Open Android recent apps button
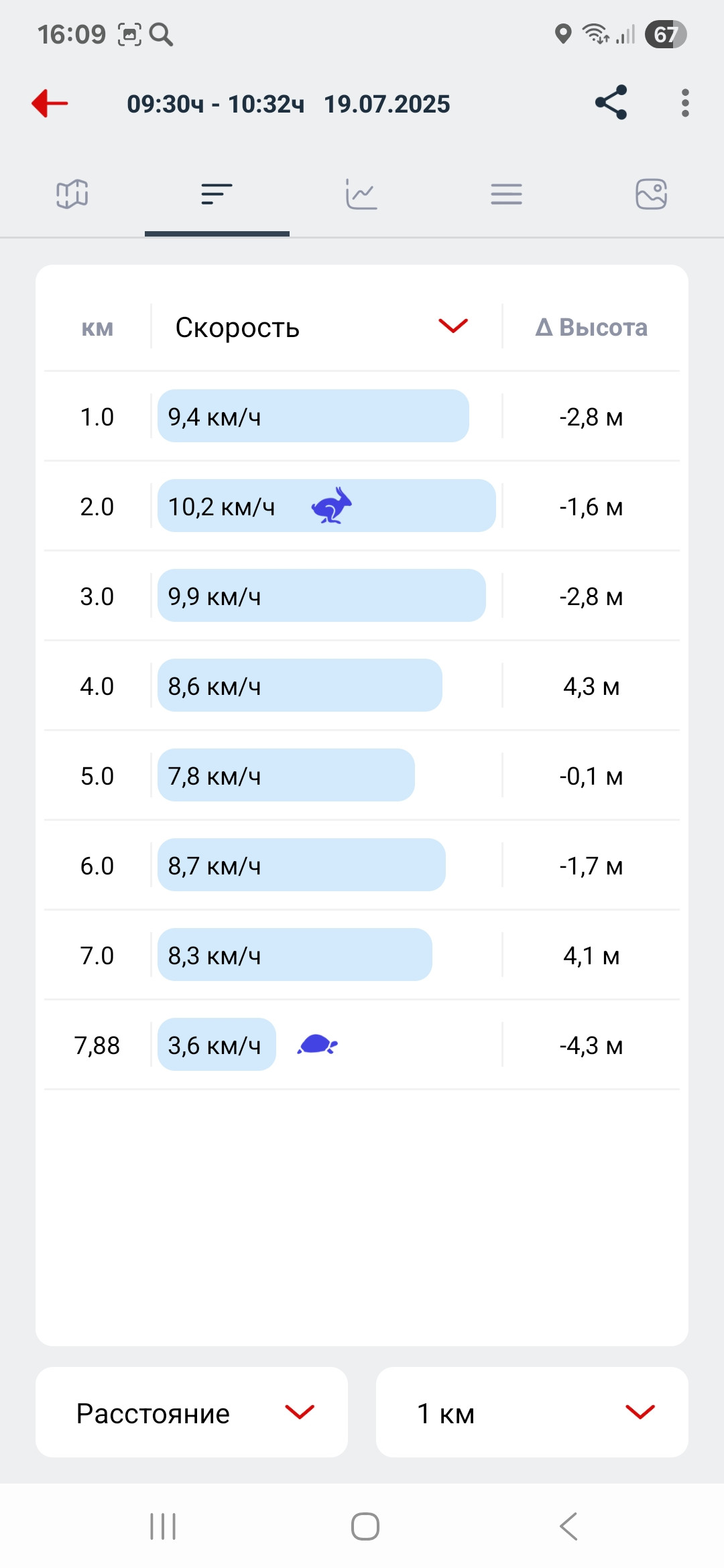 point(163,1526)
